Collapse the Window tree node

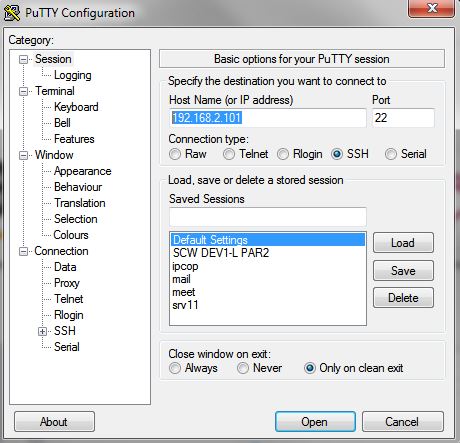point(23,155)
